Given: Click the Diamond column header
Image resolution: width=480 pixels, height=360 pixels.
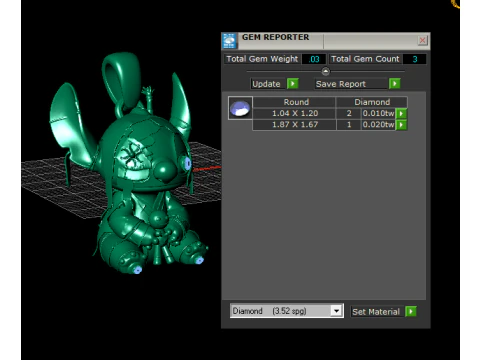Looking at the screenshot, I should pos(372,102).
